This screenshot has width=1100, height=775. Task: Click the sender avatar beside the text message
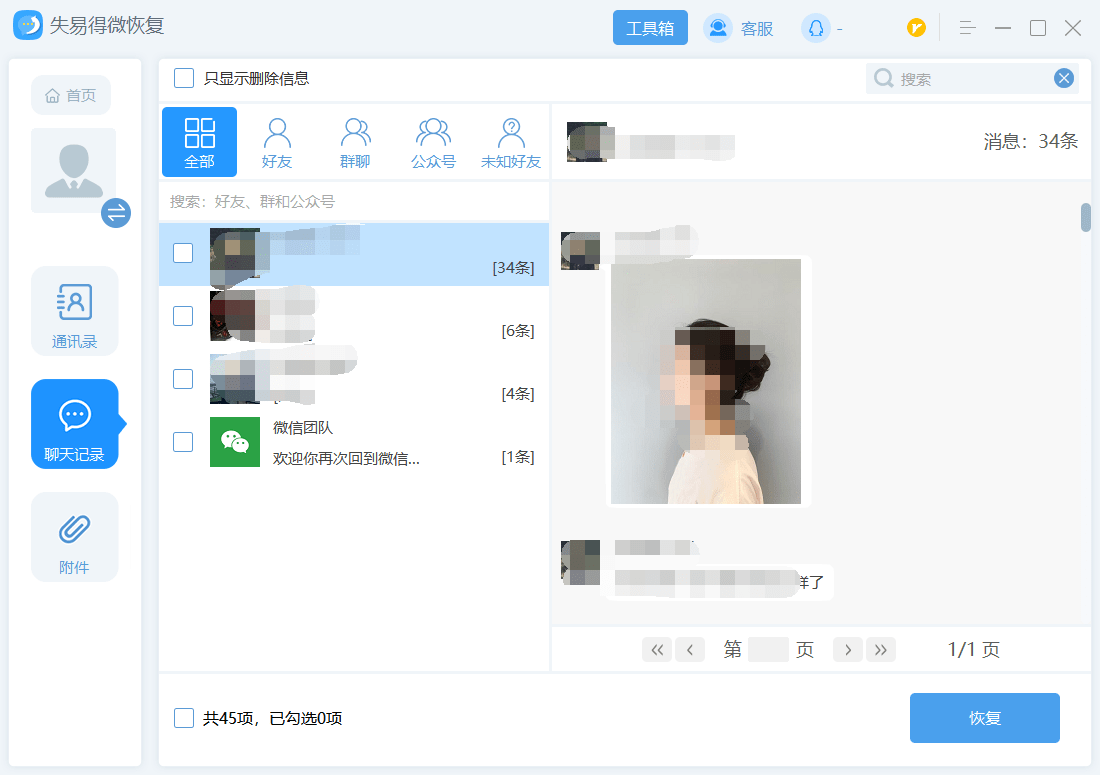point(580,562)
